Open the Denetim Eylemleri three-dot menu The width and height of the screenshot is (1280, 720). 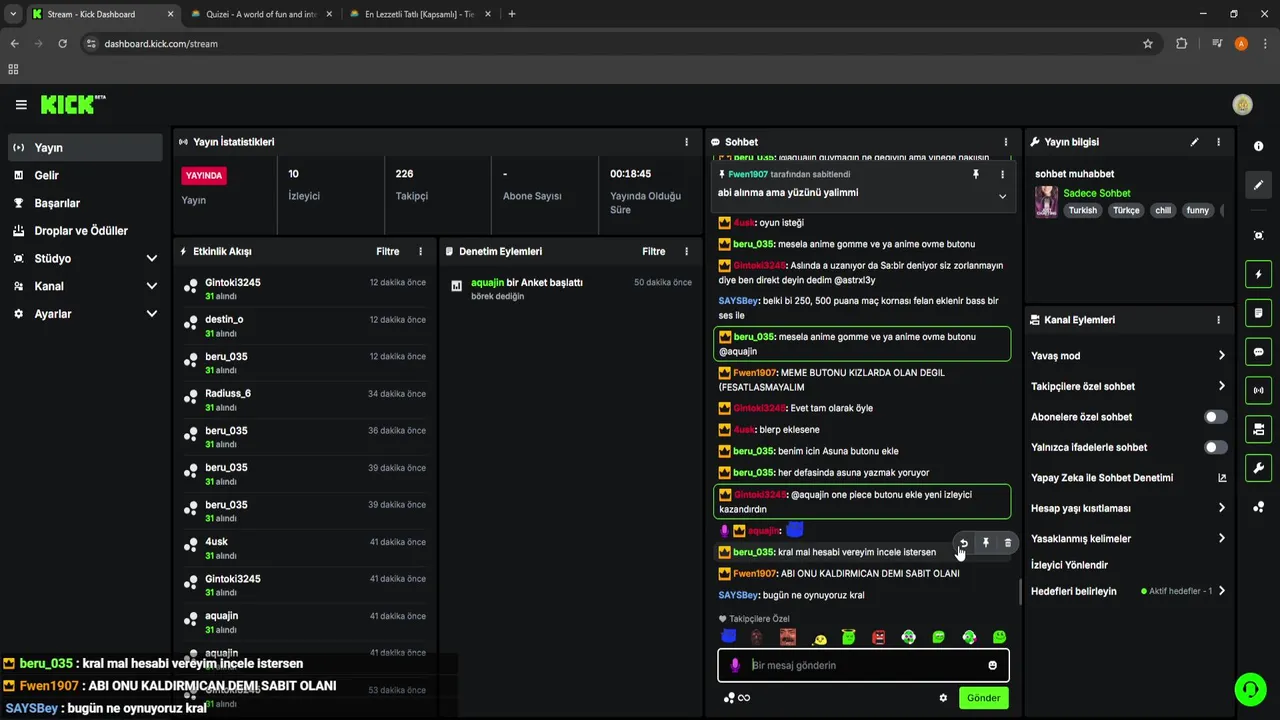click(686, 252)
